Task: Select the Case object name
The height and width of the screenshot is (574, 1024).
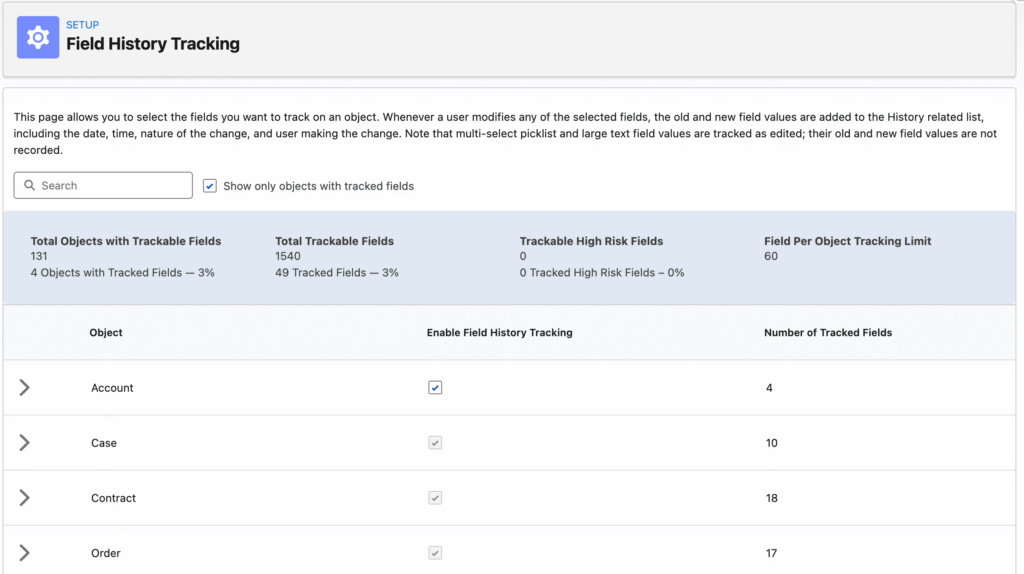Action: click(104, 443)
